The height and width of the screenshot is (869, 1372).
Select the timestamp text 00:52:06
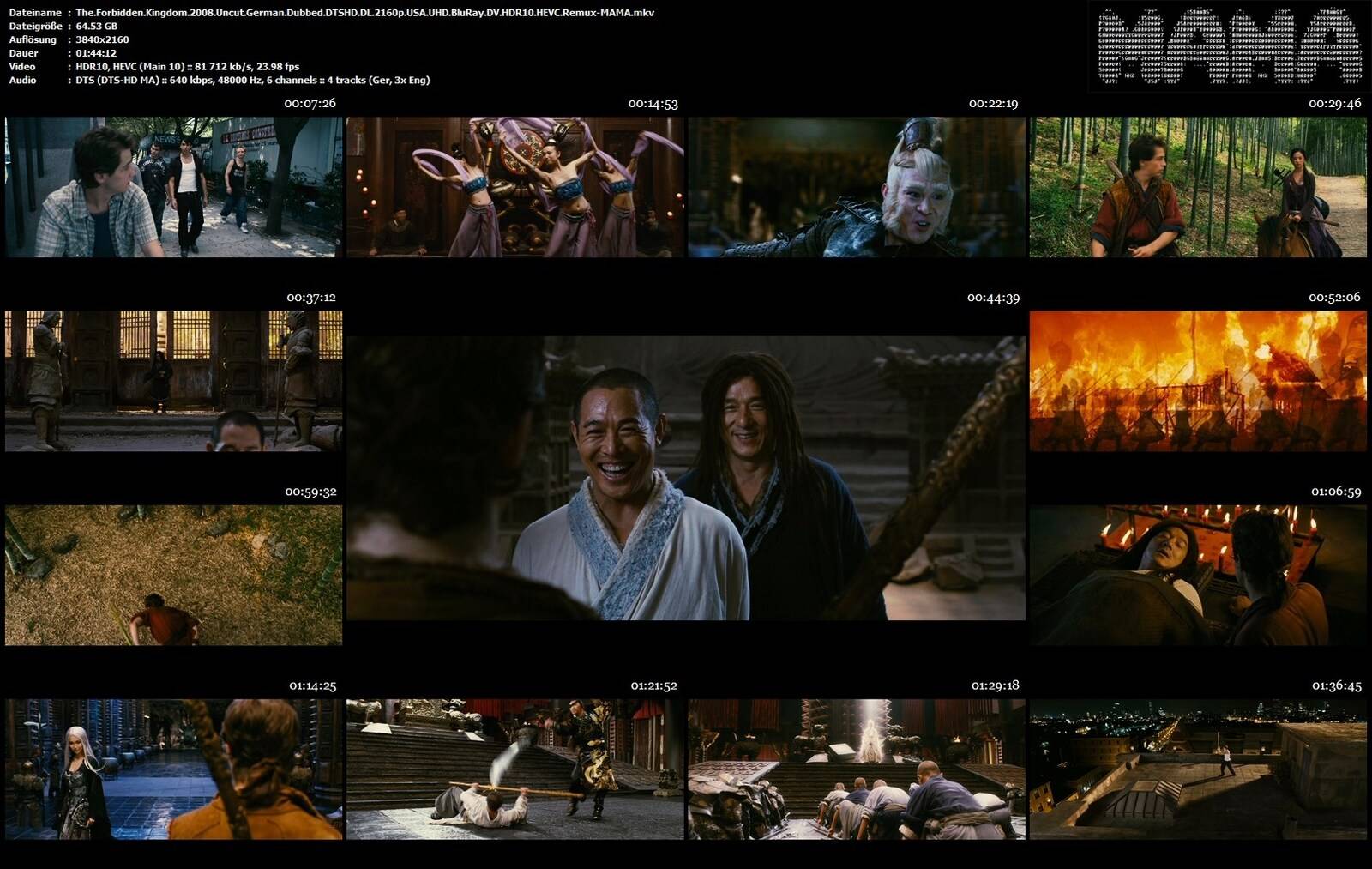point(1334,297)
